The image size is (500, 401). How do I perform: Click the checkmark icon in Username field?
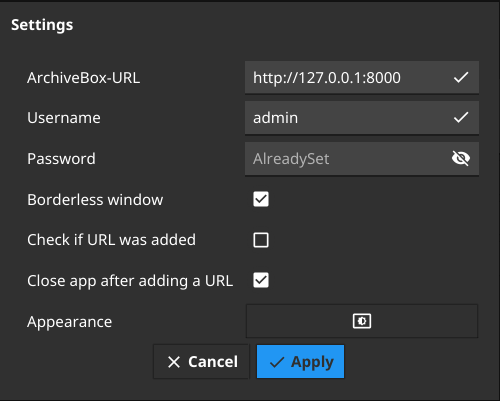(x=461, y=117)
